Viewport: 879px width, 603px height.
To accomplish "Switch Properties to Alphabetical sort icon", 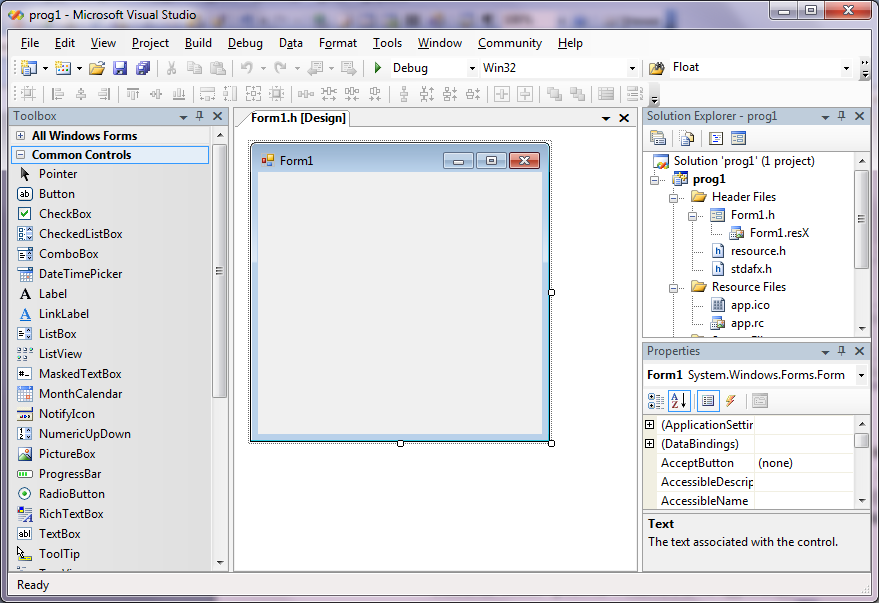I will point(679,401).
